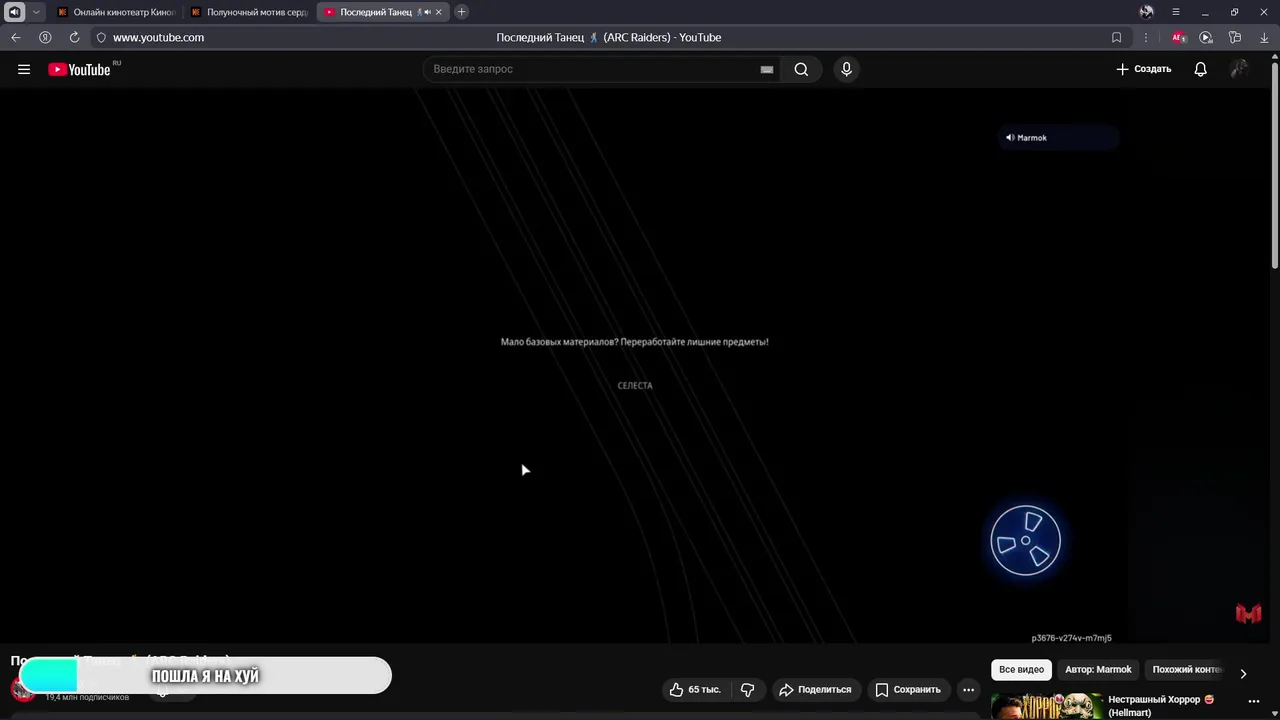Open the Нестрашный Хоррор (Hellmart) title
Screen dimensions: 1280x720
[x=1161, y=706]
